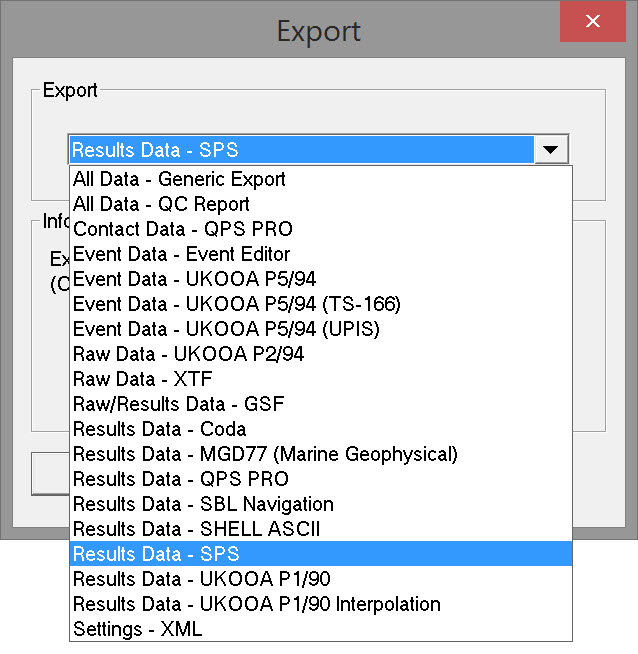
Task: Select All Data - Generic Export option
Action: [x=180, y=180]
